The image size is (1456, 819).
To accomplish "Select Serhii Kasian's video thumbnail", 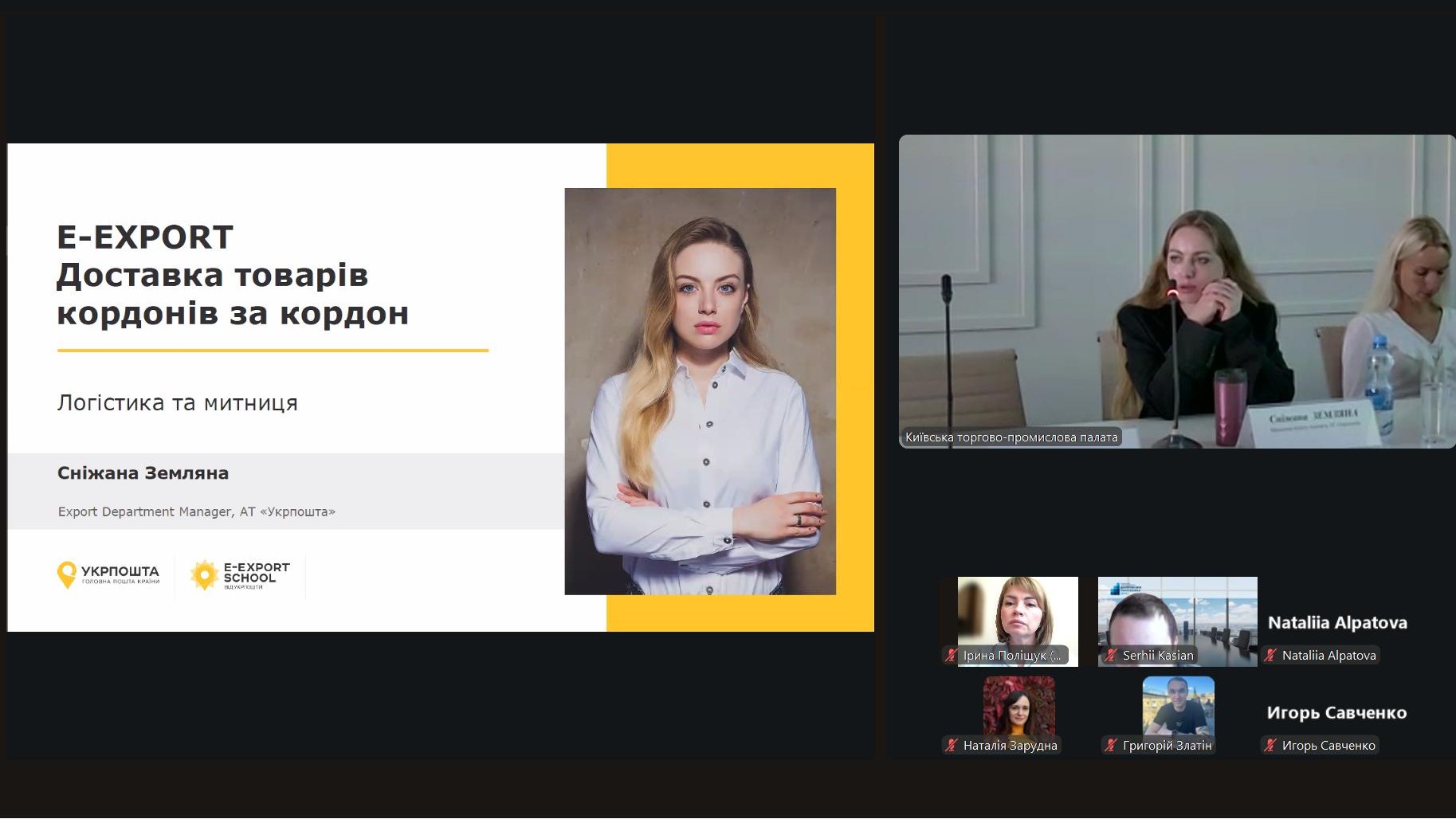I will pos(1177,613).
